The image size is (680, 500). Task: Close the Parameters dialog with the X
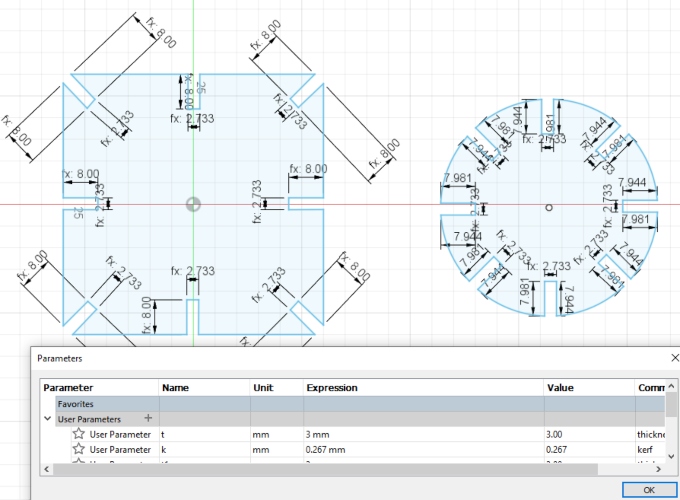click(675, 358)
